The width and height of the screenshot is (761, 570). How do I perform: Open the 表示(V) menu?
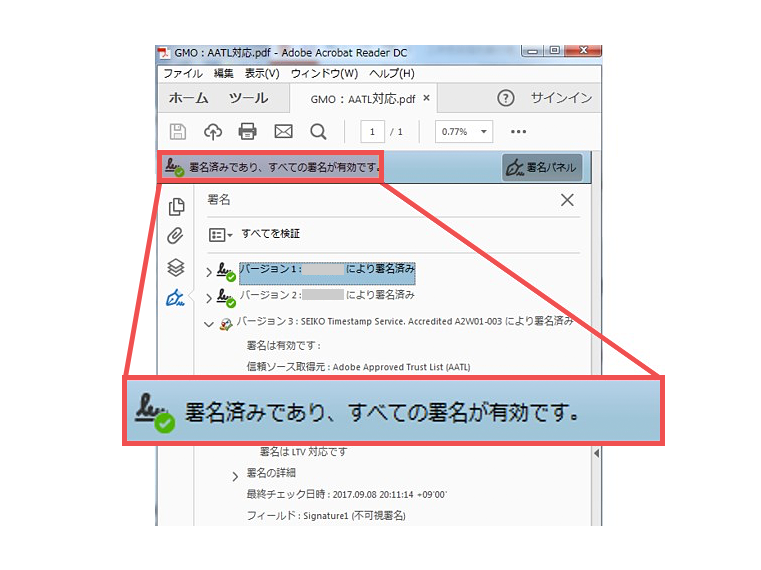(x=262, y=73)
